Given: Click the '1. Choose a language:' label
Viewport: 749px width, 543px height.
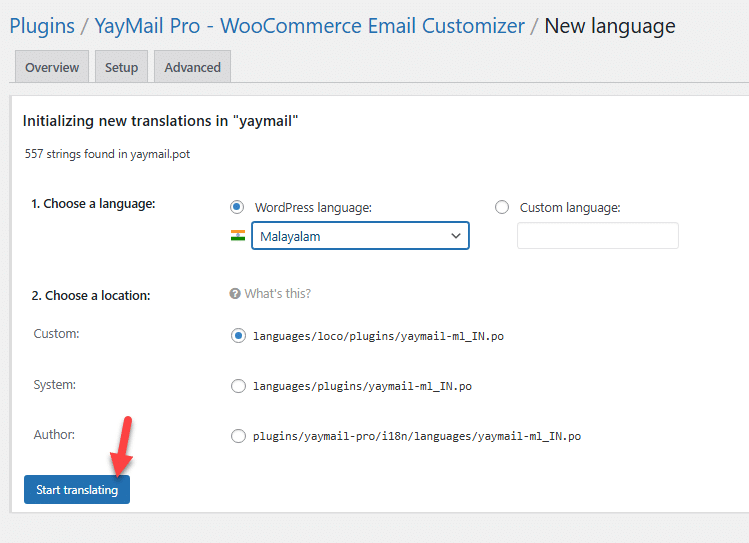Looking at the screenshot, I should click(x=93, y=204).
